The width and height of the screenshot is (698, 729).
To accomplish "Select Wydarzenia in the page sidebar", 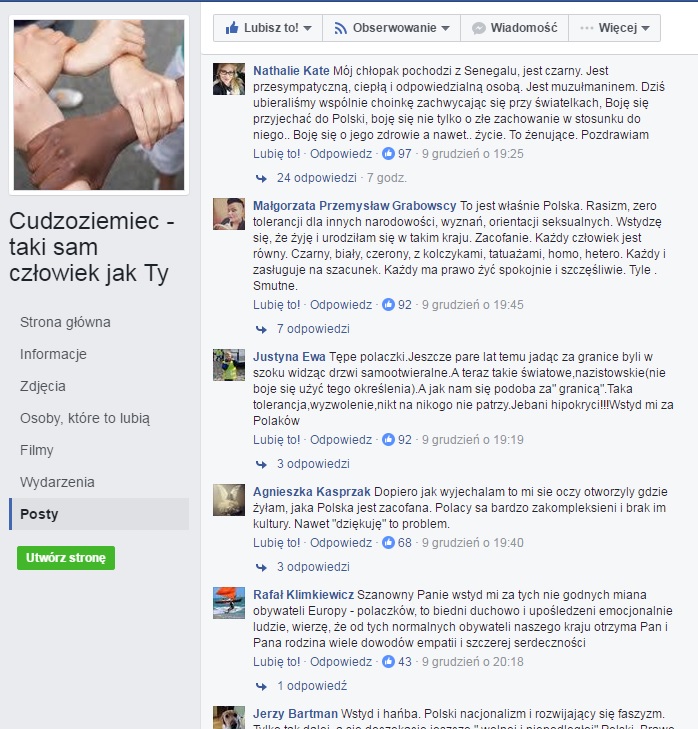I will [x=57, y=482].
